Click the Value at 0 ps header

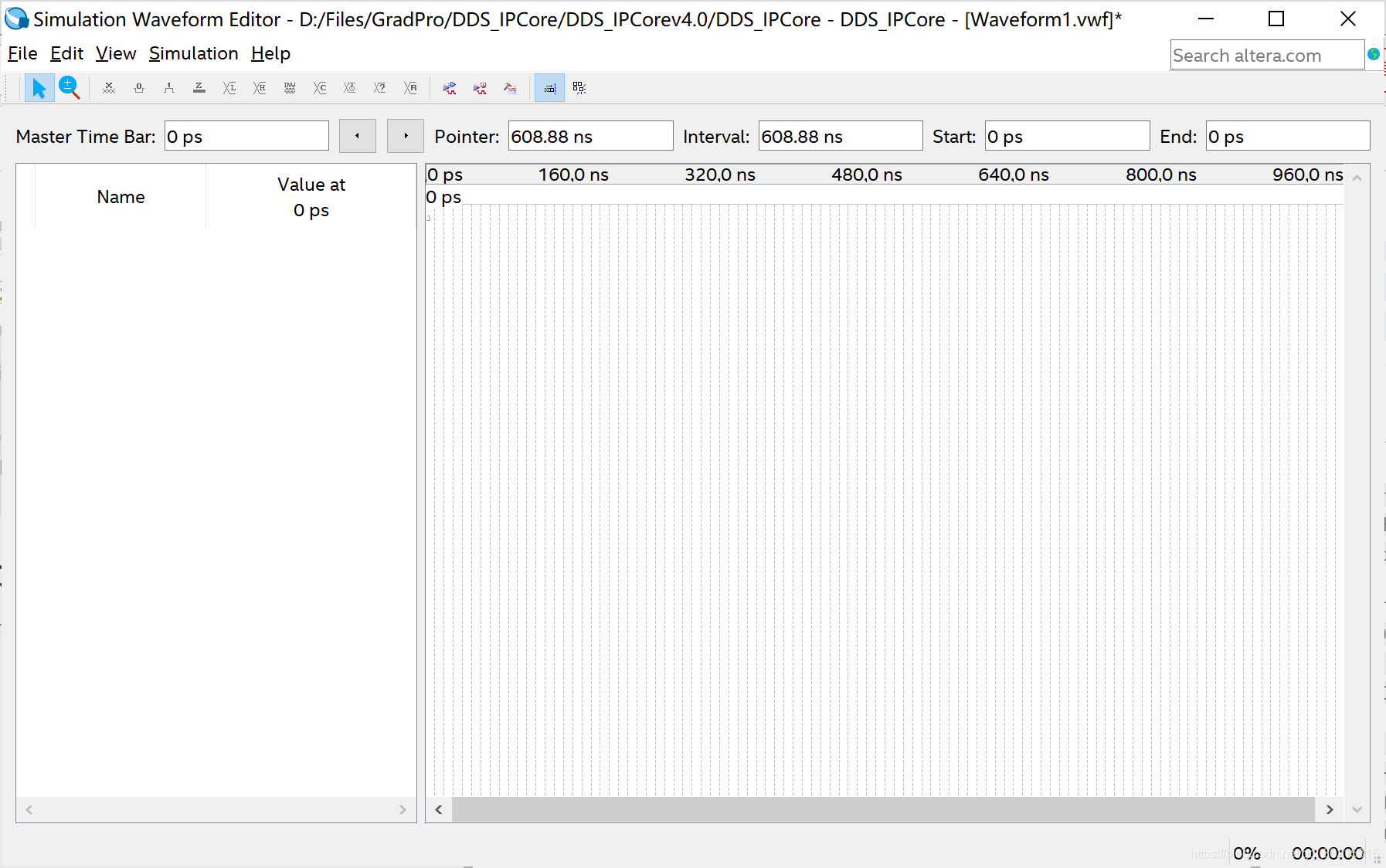tap(311, 197)
